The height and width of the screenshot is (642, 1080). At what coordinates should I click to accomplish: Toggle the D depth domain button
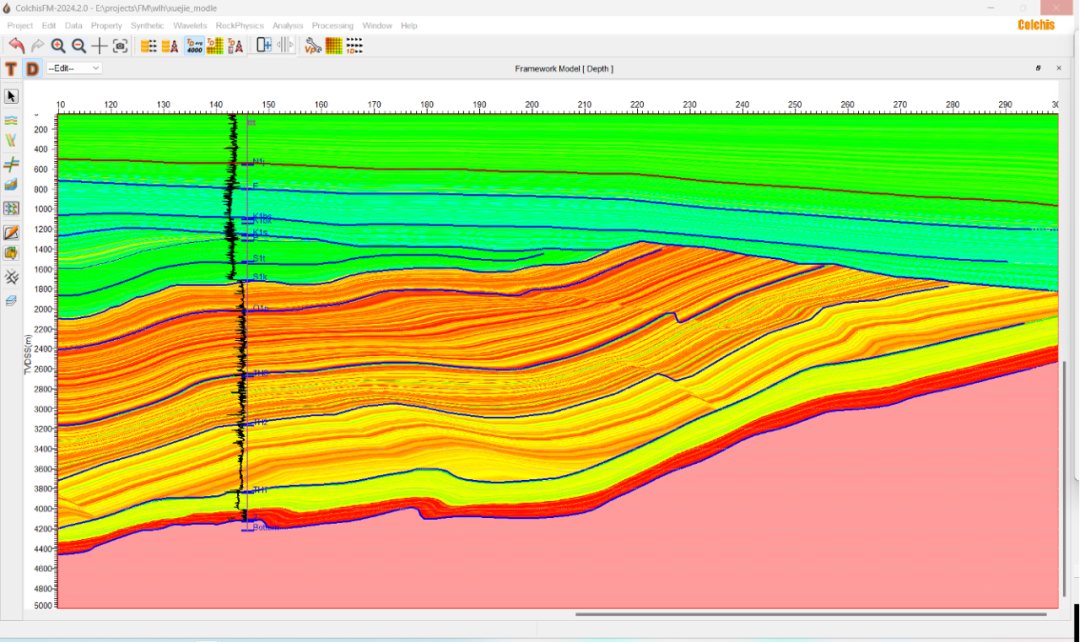(32, 68)
